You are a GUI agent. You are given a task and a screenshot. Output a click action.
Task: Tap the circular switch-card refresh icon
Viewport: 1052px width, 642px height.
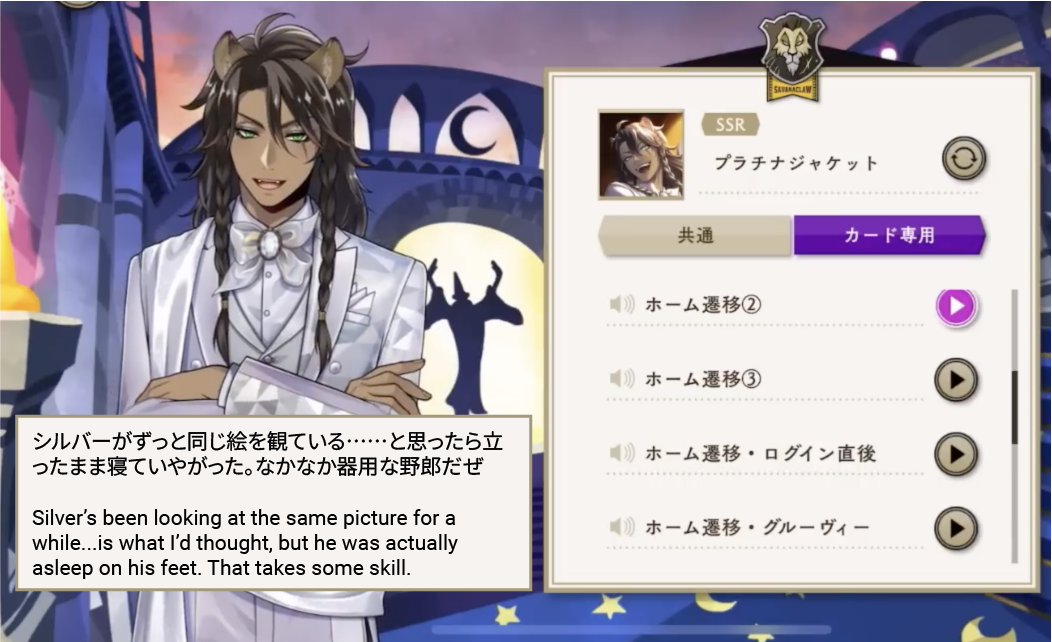point(963,159)
